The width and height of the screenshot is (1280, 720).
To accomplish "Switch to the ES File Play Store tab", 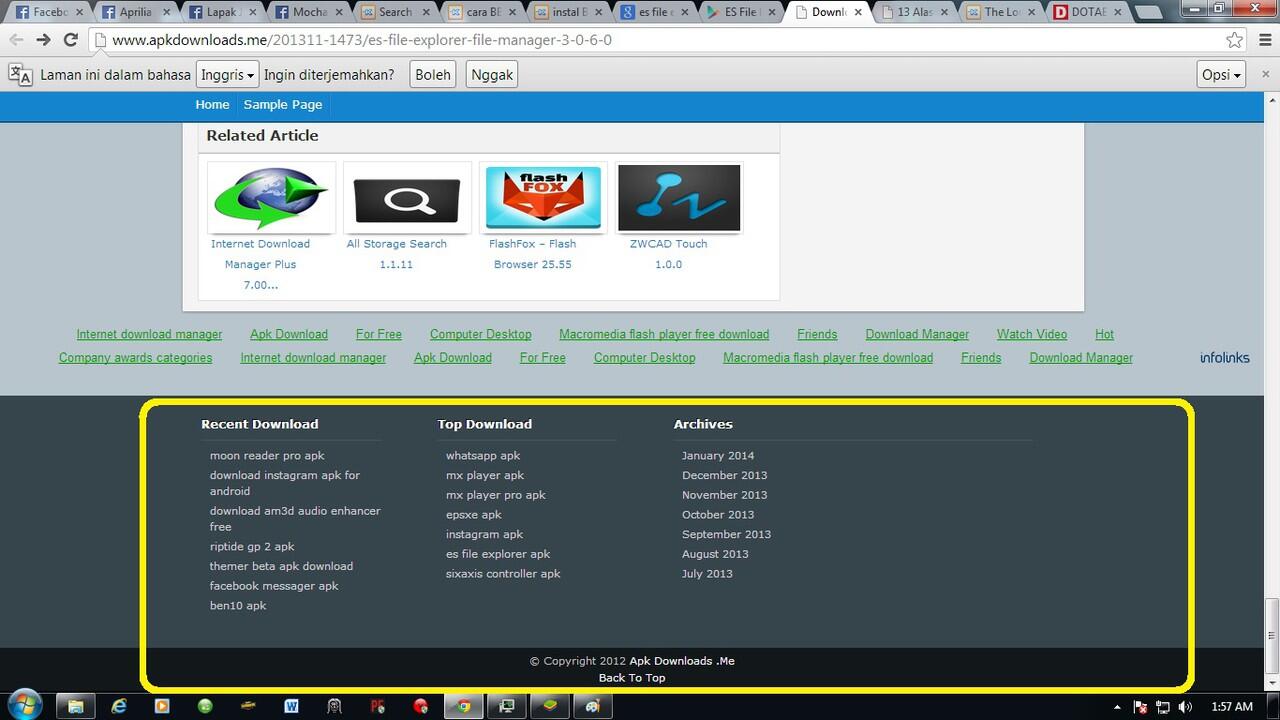I will 742,12.
